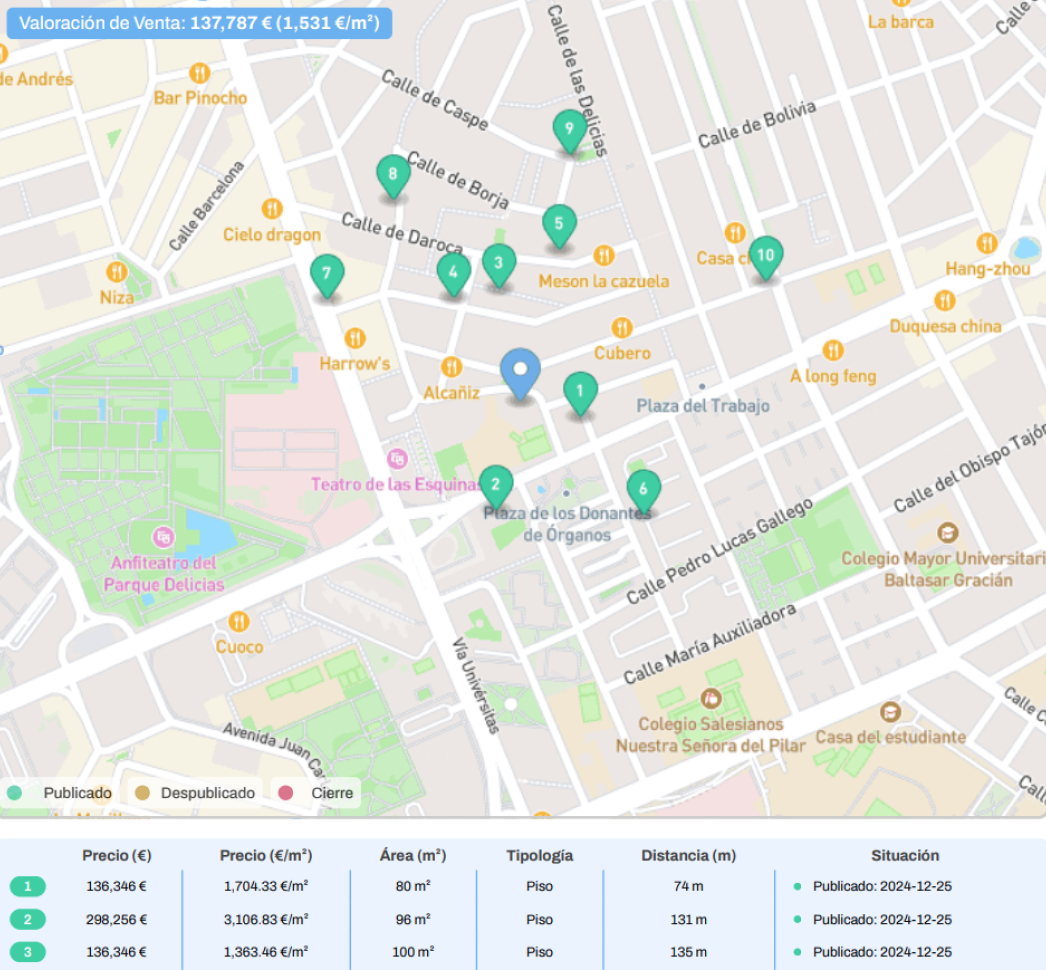Viewport: 1046px width, 970px height.
Task: Toggle Despublicado legend filter
Action: tap(194, 793)
